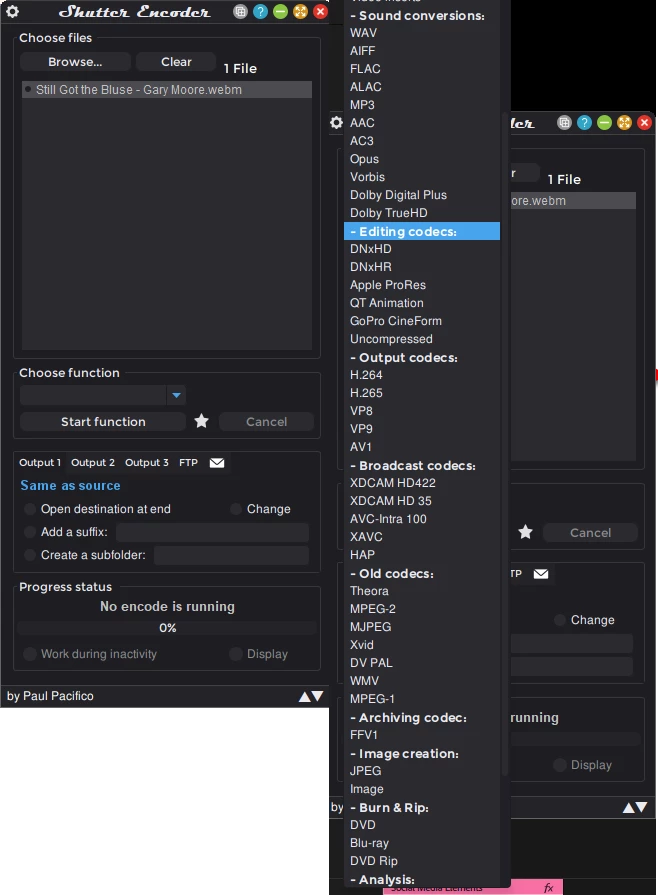Toggle Change option in right window
The image size is (658, 895).
click(x=560, y=620)
